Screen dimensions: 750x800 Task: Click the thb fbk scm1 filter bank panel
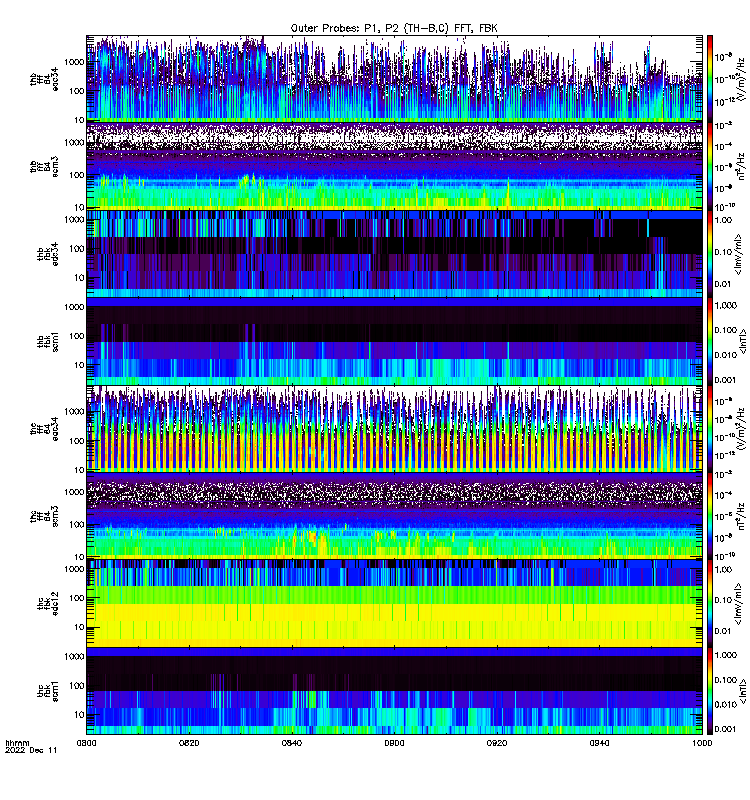point(394,341)
